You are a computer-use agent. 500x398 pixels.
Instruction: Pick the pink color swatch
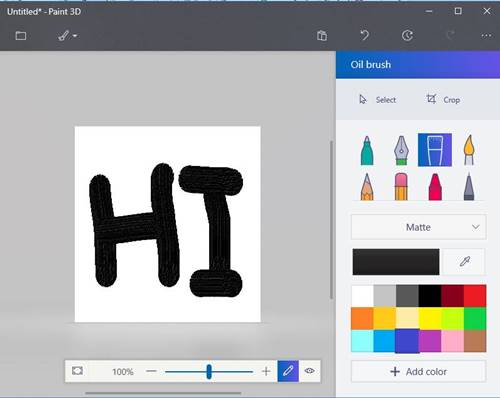tap(452, 341)
